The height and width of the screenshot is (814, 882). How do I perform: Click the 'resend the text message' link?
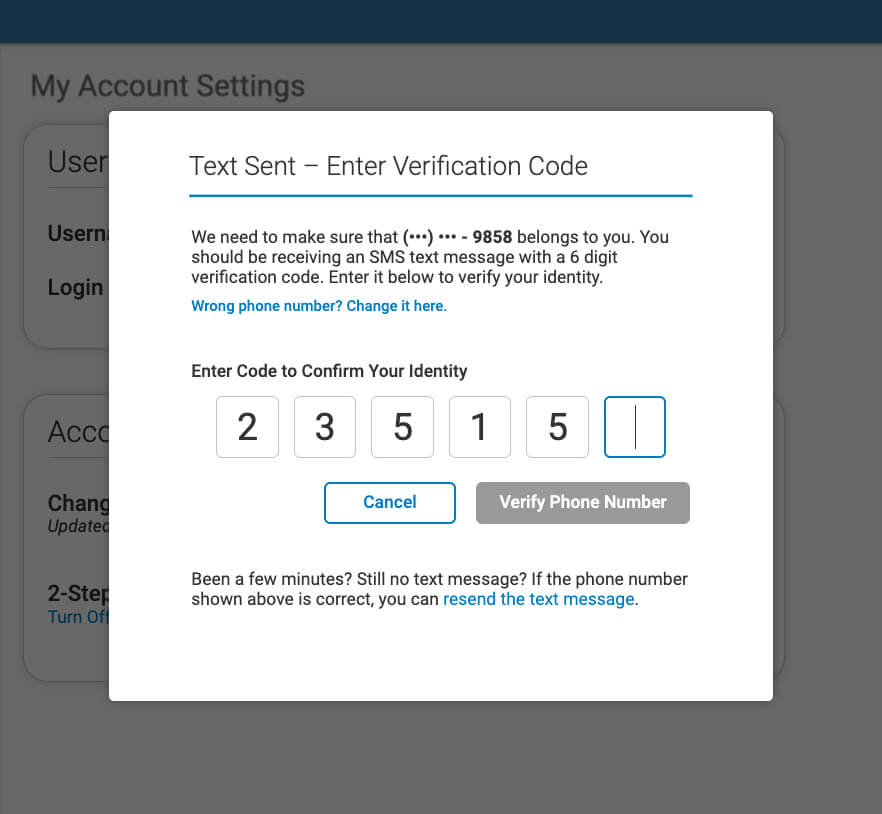coord(539,599)
